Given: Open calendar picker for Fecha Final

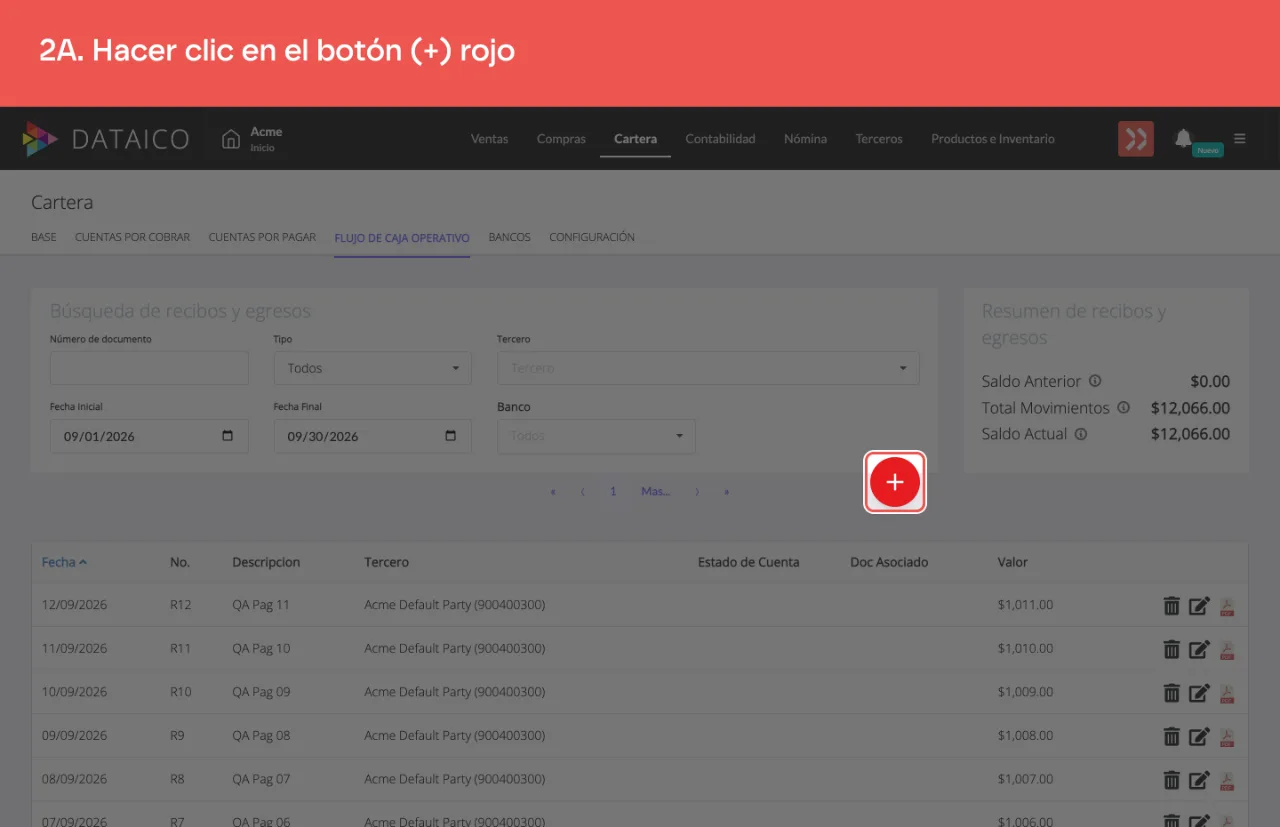Looking at the screenshot, I should pos(451,436).
